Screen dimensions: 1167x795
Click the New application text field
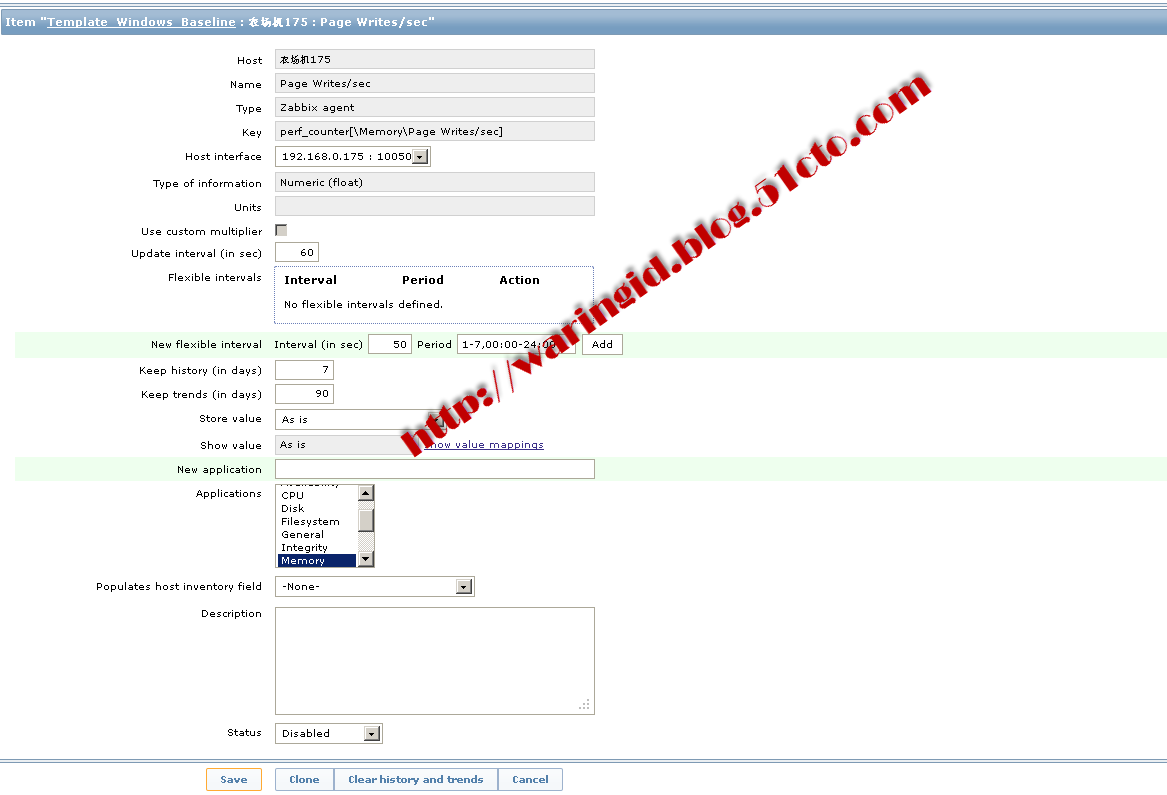point(435,469)
